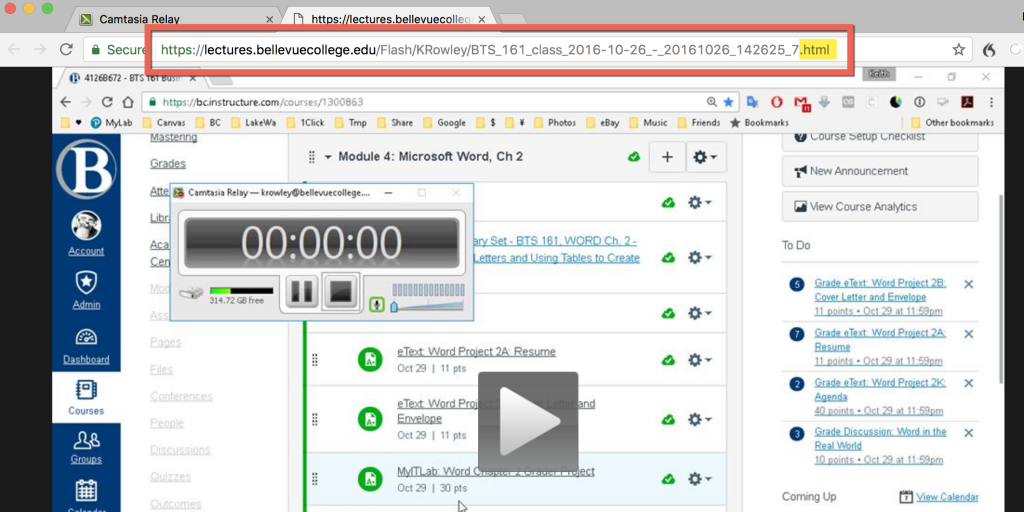Play the lecture video with the large play button
This screenshot has height=512, width=1024.
(528, 421)
